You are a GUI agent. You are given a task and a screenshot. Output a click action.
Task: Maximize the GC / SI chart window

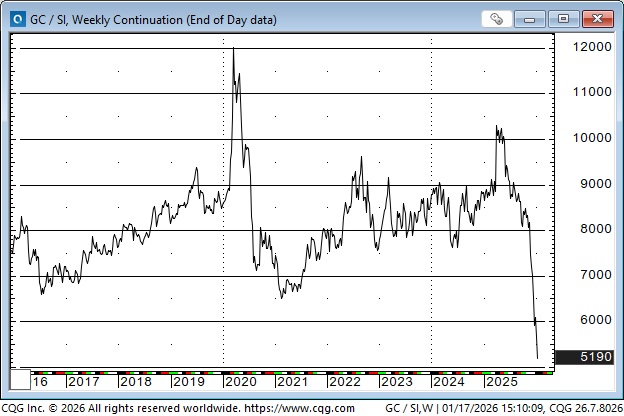coord(563,19)
